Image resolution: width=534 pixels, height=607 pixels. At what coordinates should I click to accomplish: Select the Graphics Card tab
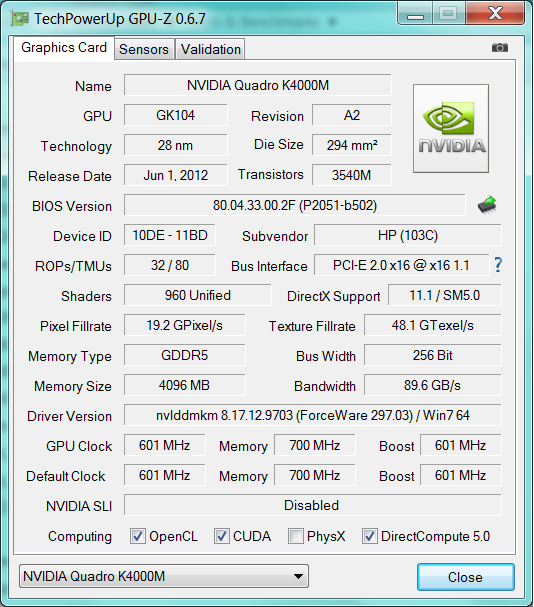pos(64,48)
